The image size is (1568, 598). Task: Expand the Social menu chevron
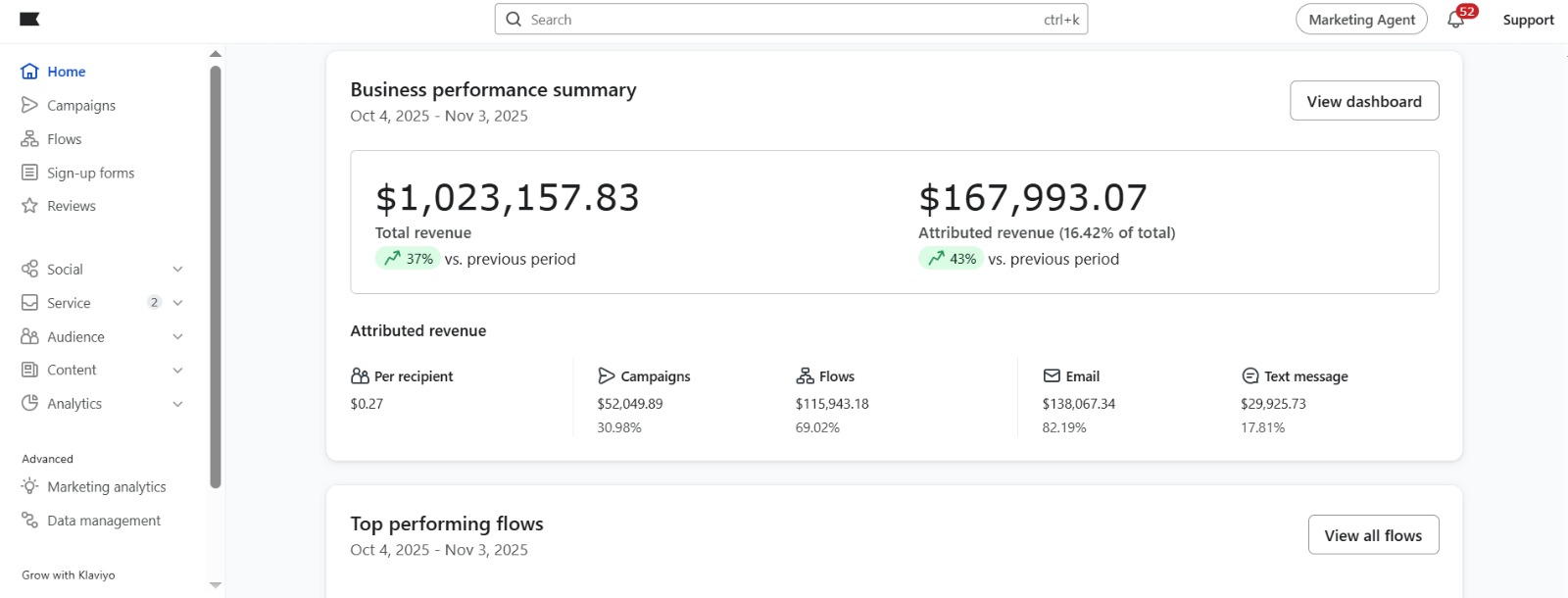(x=177, y=270)
